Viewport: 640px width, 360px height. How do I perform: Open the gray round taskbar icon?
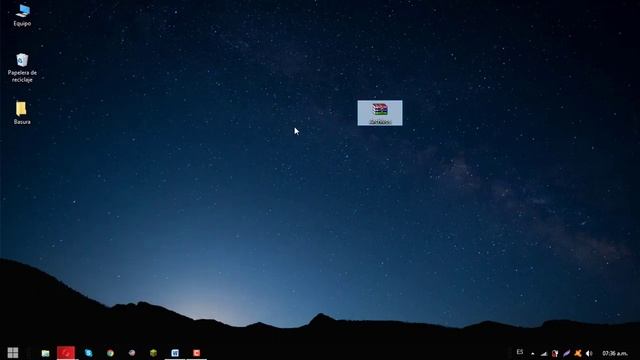[x=132, y=353]
